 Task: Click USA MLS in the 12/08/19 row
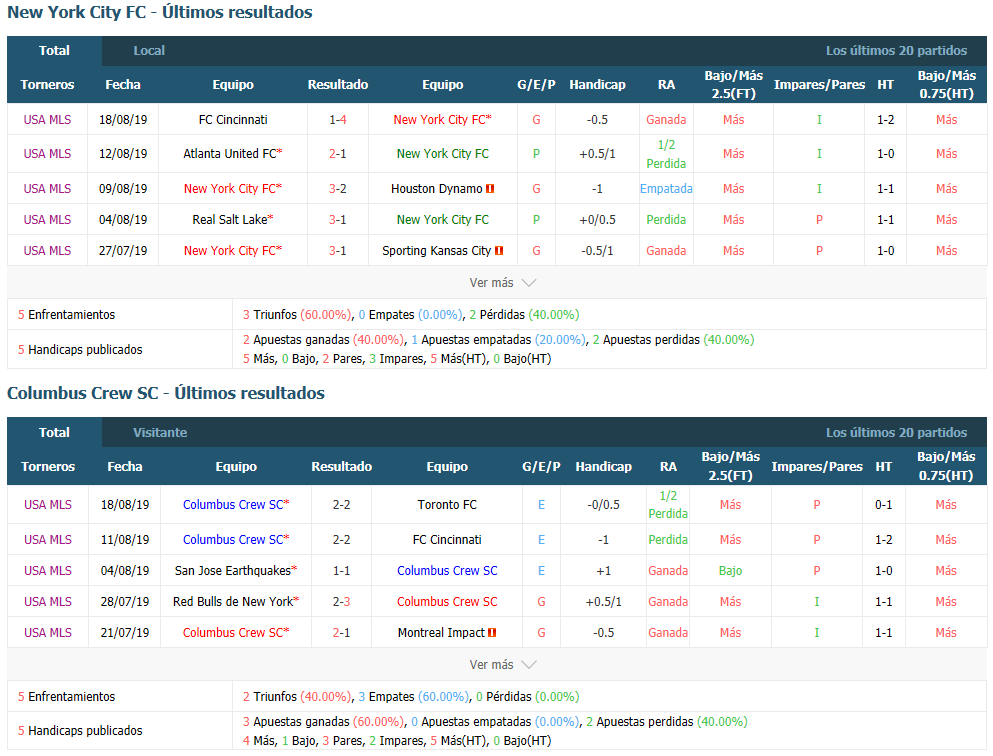(47, 154)
